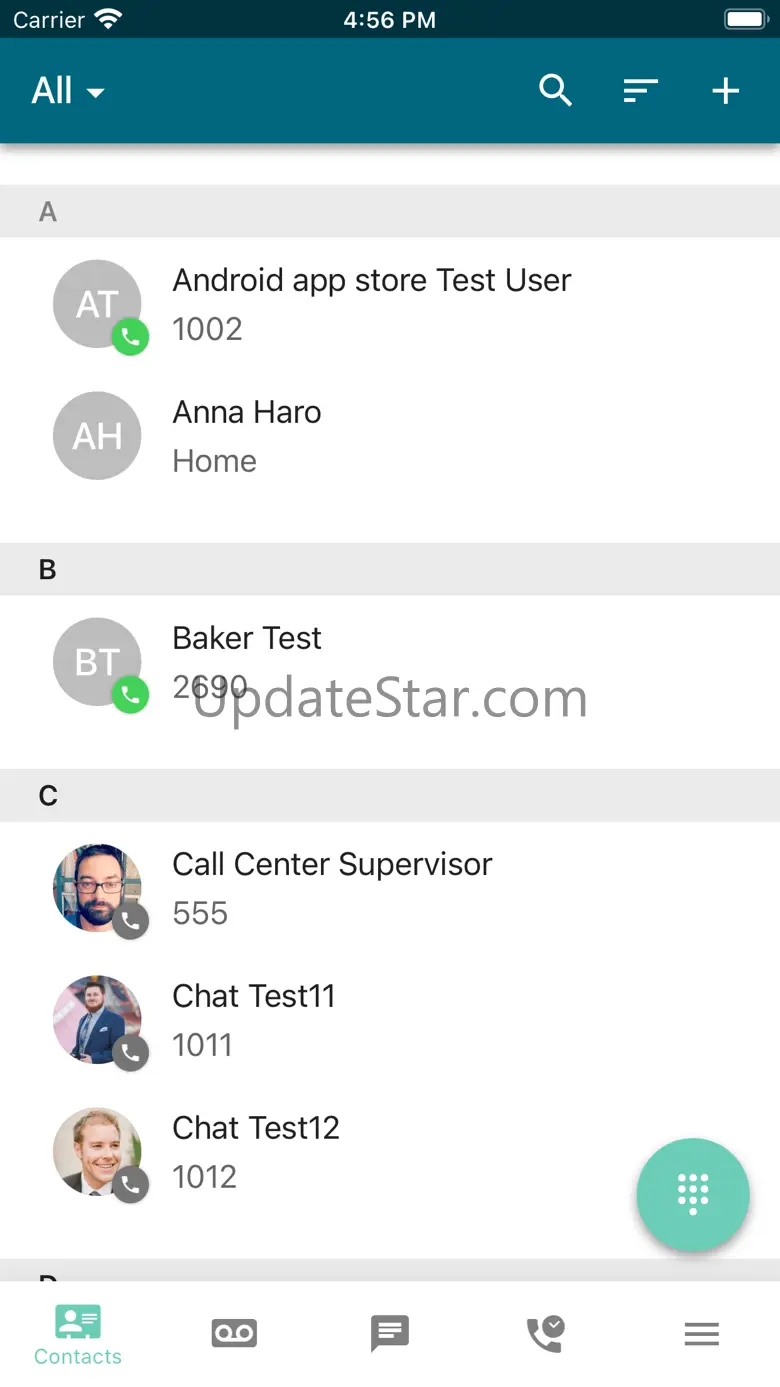
Task: Switch to the Contacts tab
Action: pyautogui.click(x=78, y=1334)
